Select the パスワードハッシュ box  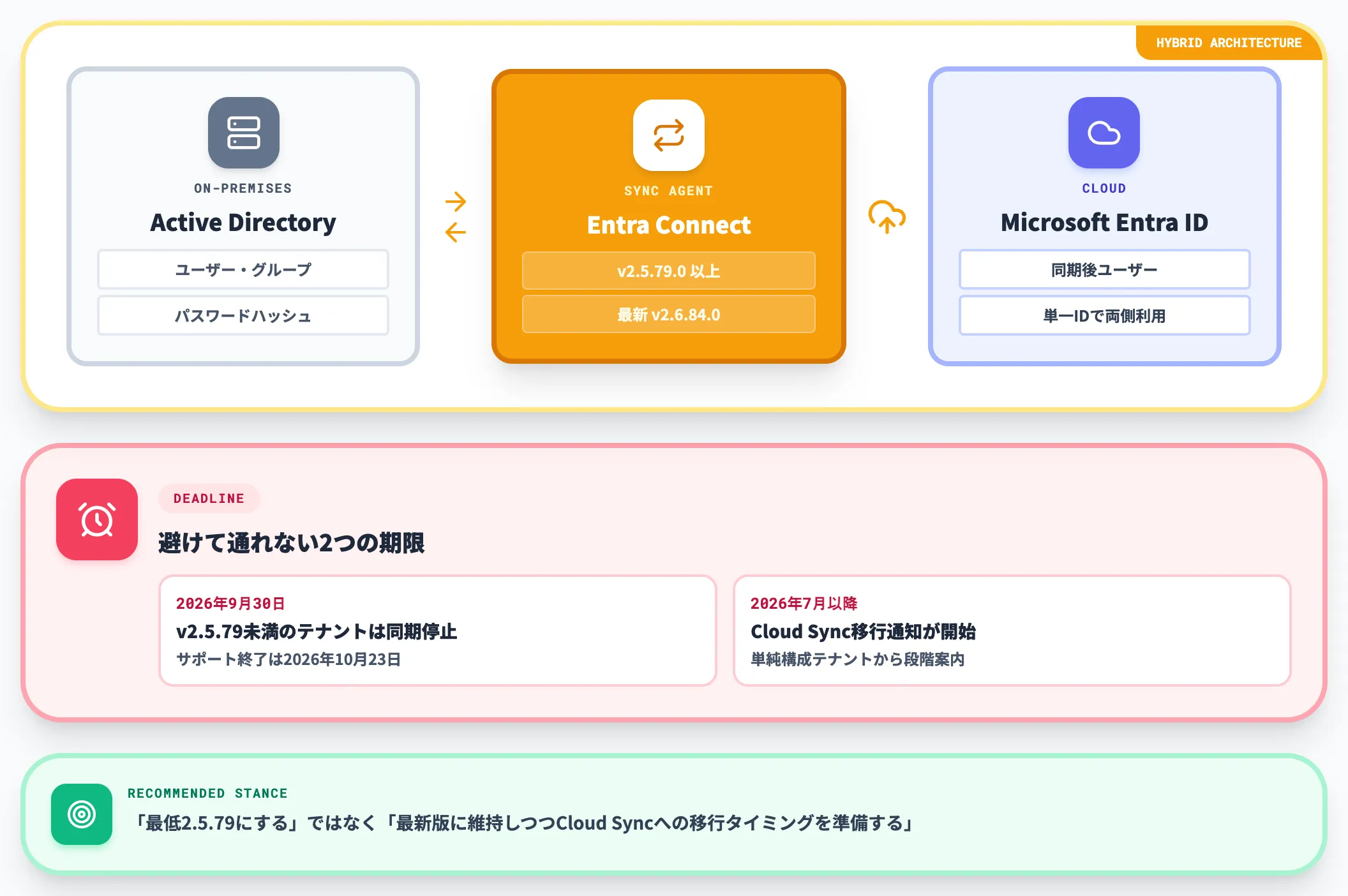(x=243, y=315)
